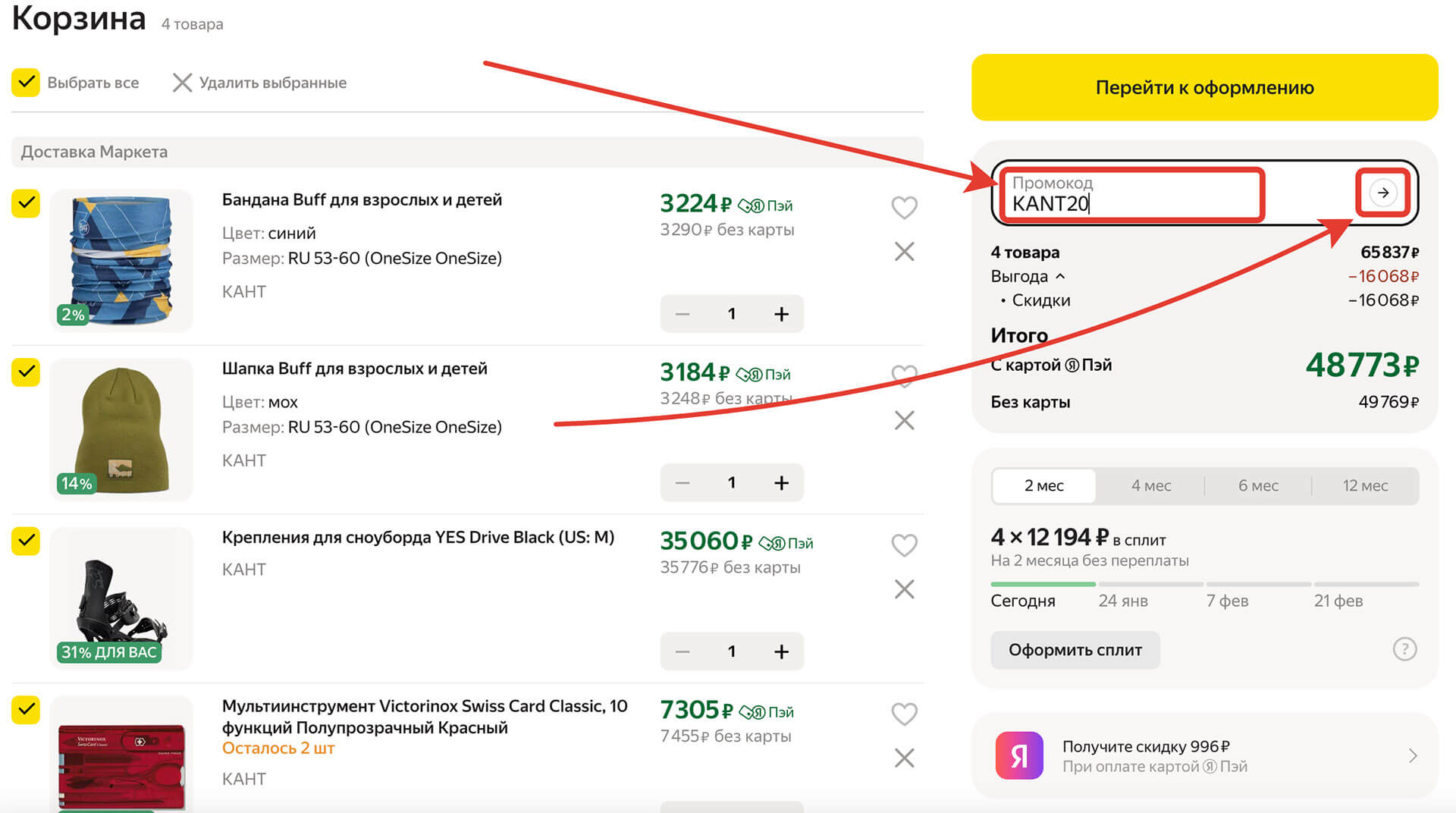Select the 4 мес split tab
This screenshot has height=813, width=1456.
(x=1150, y=485)
